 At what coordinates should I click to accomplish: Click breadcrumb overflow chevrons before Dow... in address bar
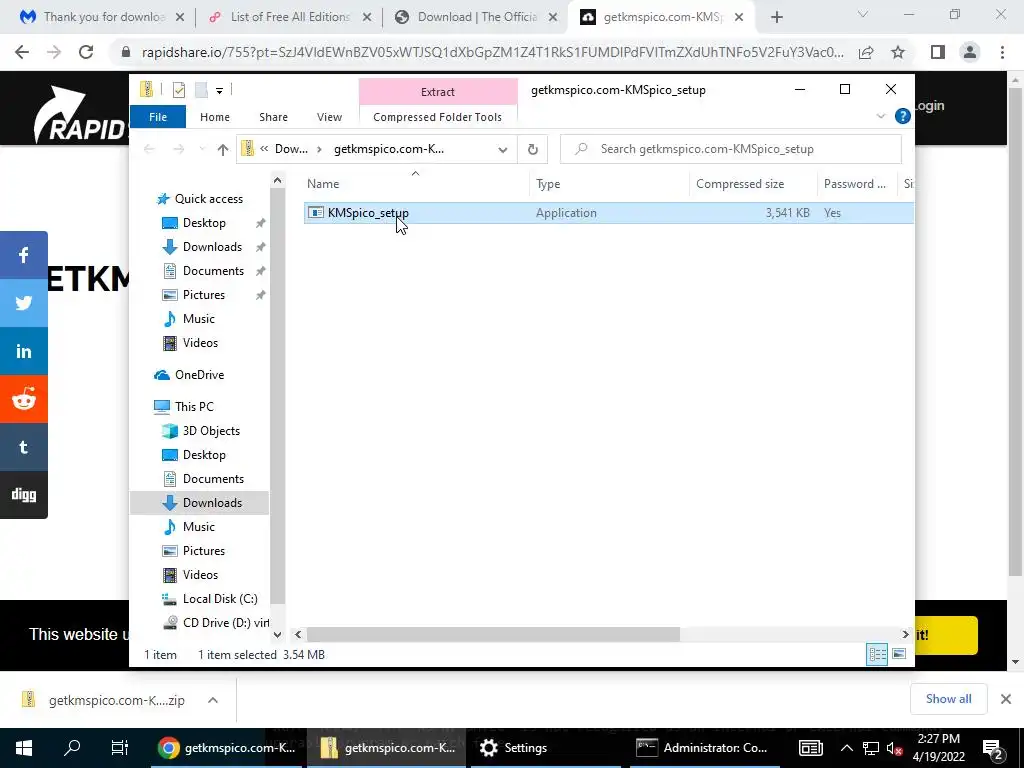264,150
